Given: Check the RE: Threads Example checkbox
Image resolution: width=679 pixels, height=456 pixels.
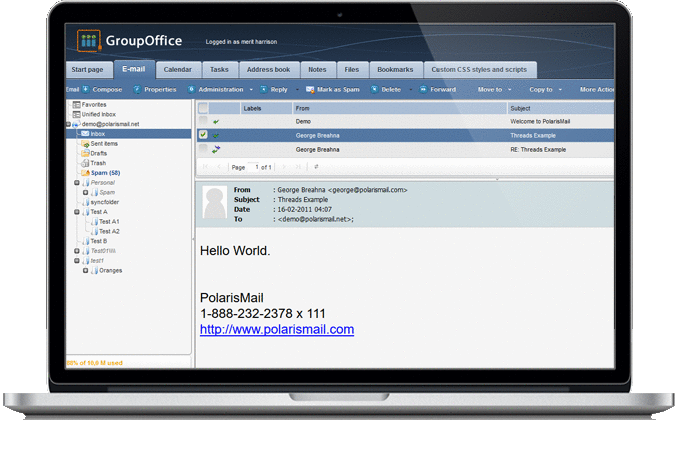Looking at the screenshot, I should pyautogui.click(x=203, y=149).
